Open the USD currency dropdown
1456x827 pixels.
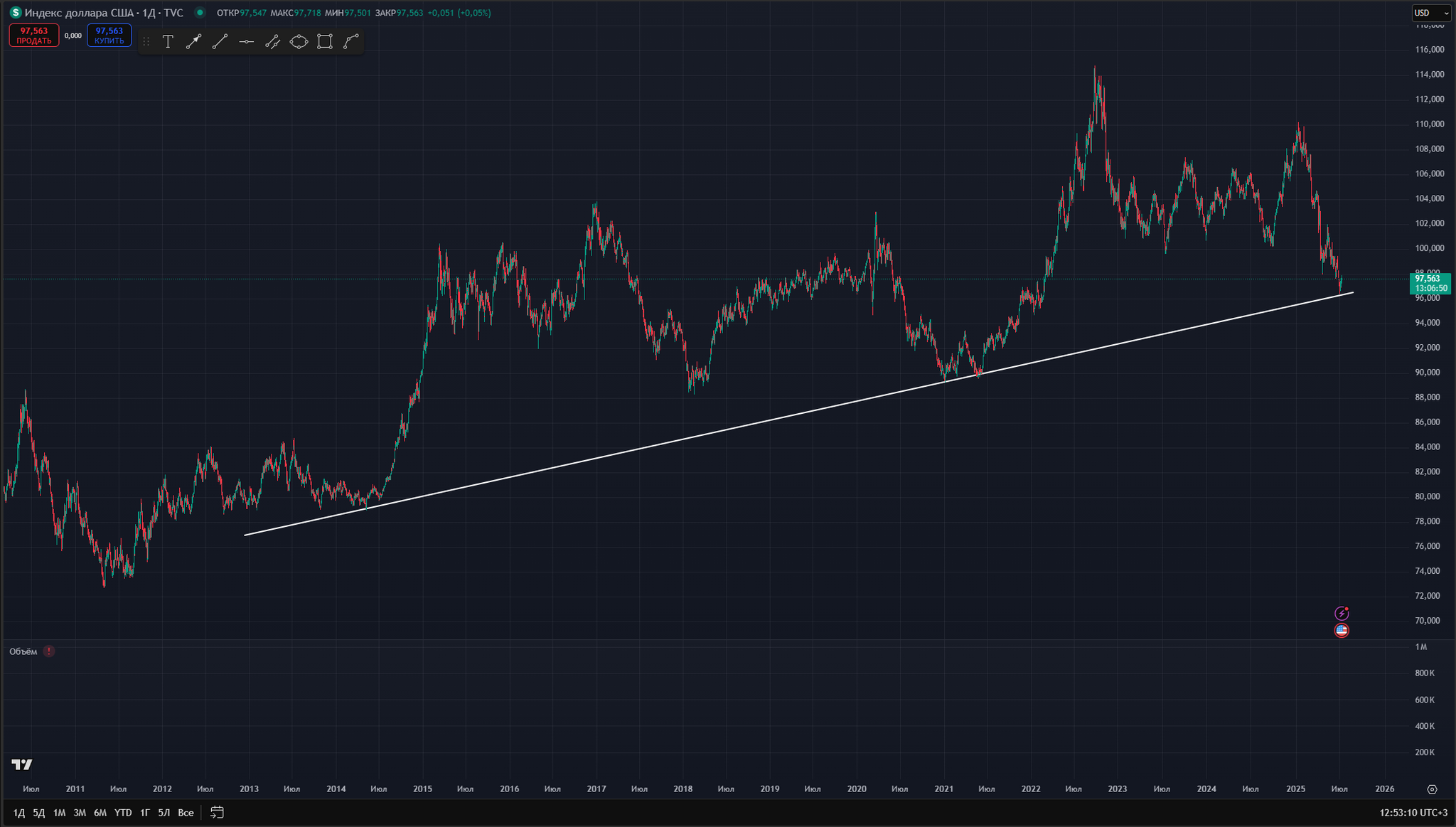[x=1430, y=13]
